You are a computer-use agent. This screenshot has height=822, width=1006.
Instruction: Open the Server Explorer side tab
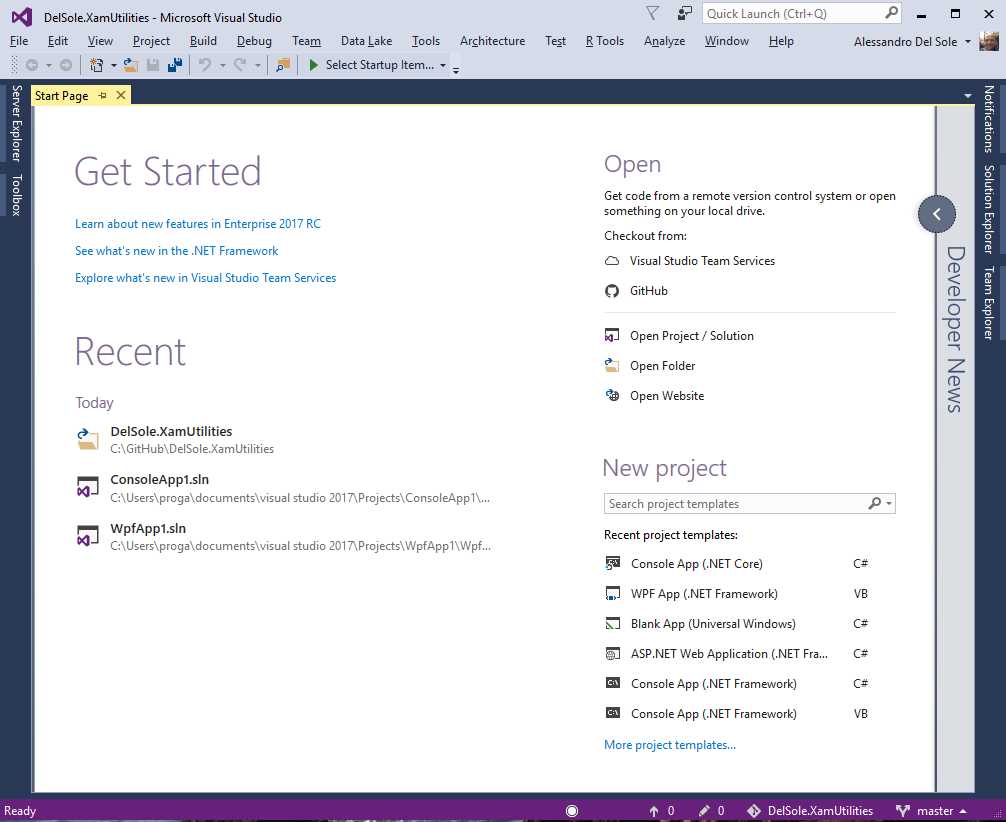click(x=17, y=123)
